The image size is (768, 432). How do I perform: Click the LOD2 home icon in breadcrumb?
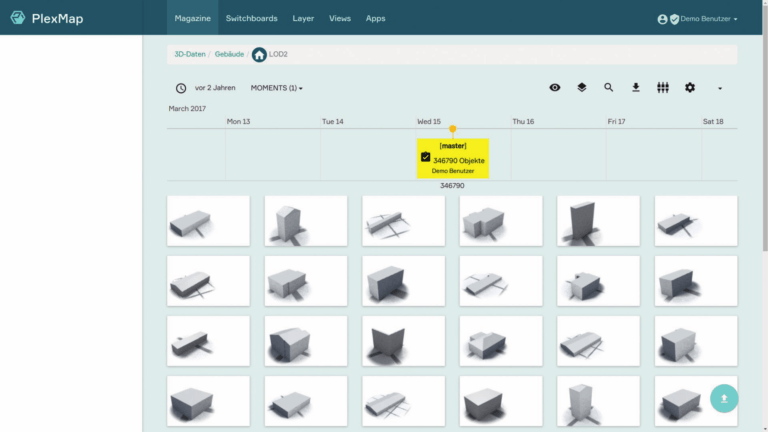pyautogui.click(x=259, y=55)
